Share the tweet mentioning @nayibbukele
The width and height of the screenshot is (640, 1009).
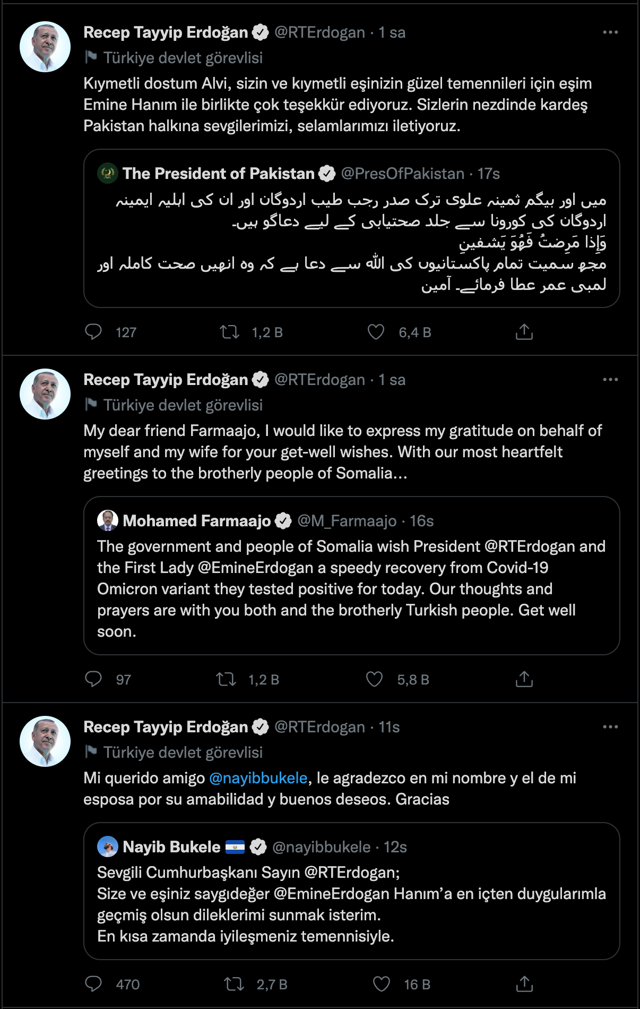pos(523,984)
